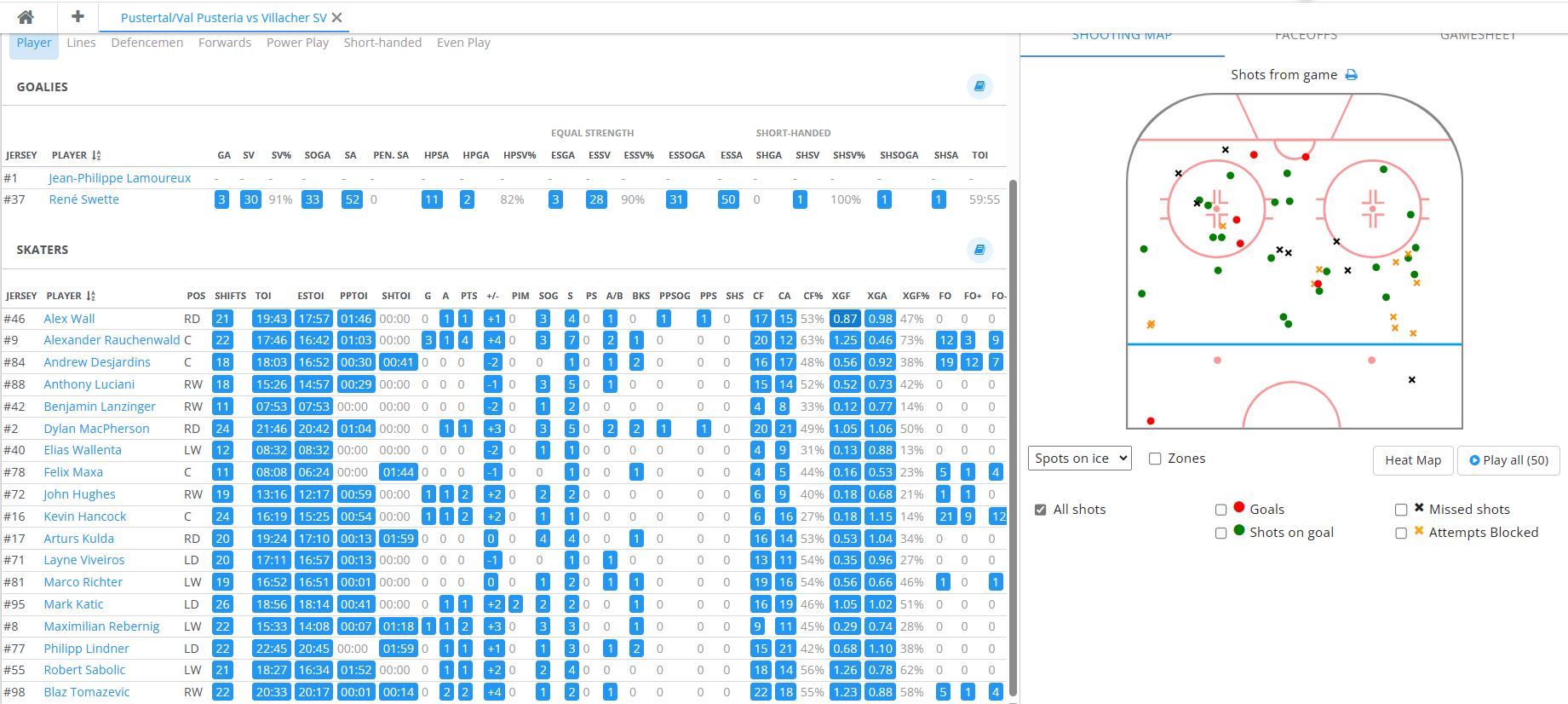Close the Pustertal vs Villacher SV tab
1568x704 pixels.
(x=337, y=18)
